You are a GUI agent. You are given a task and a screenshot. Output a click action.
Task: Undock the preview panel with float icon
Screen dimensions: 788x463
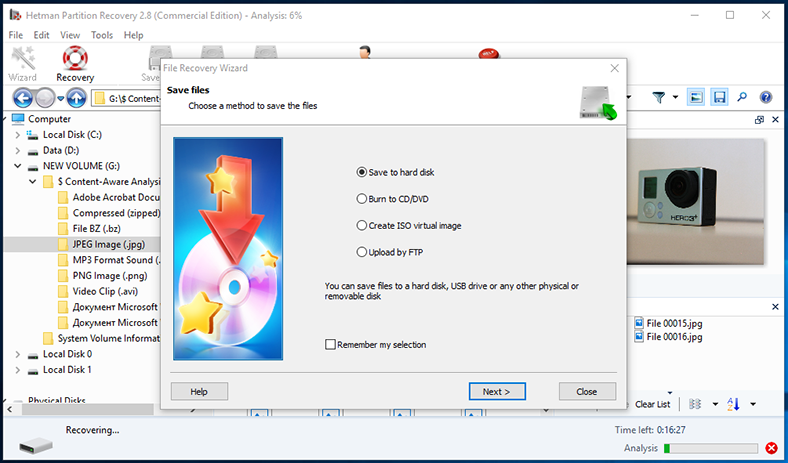click(x=759, y=120)
